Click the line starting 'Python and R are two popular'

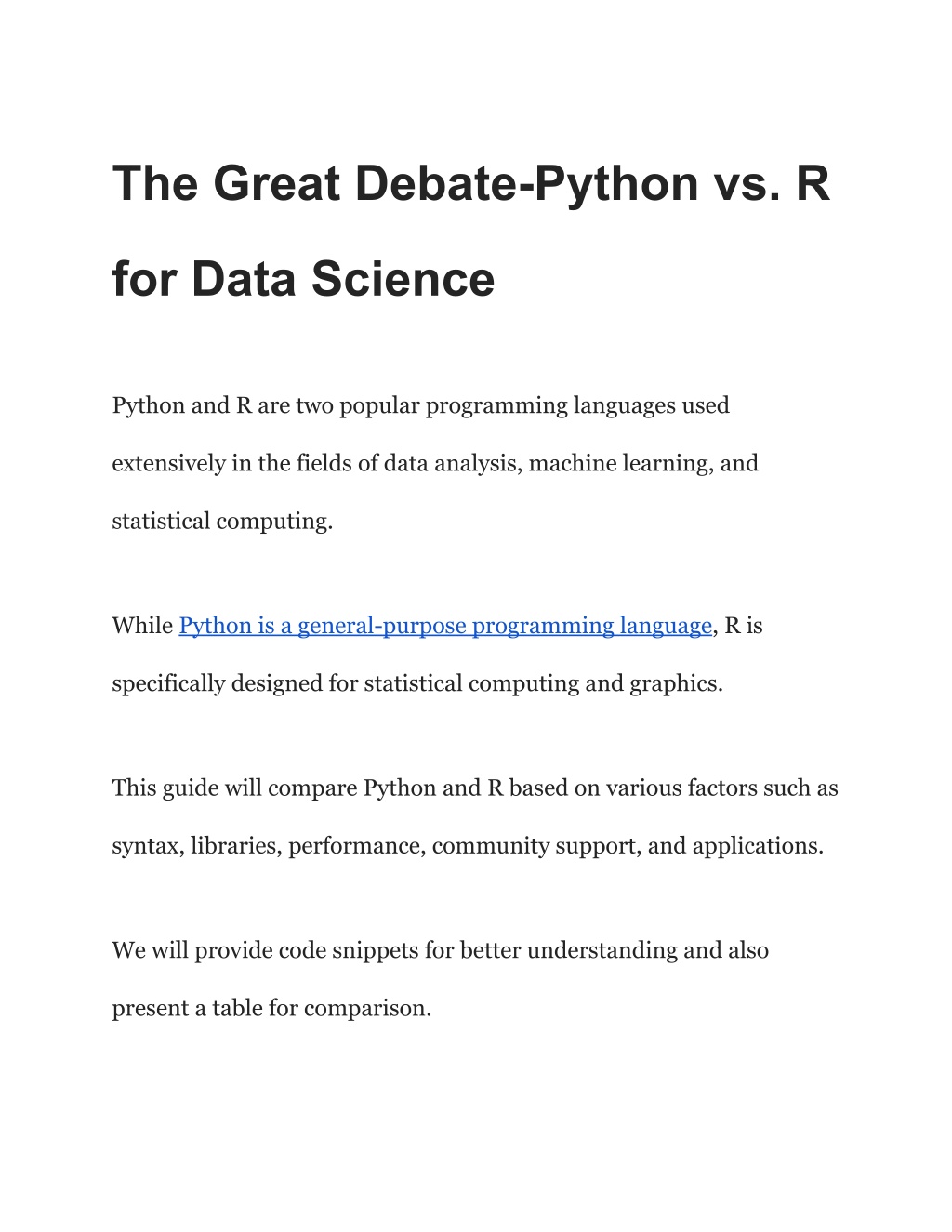420,406
